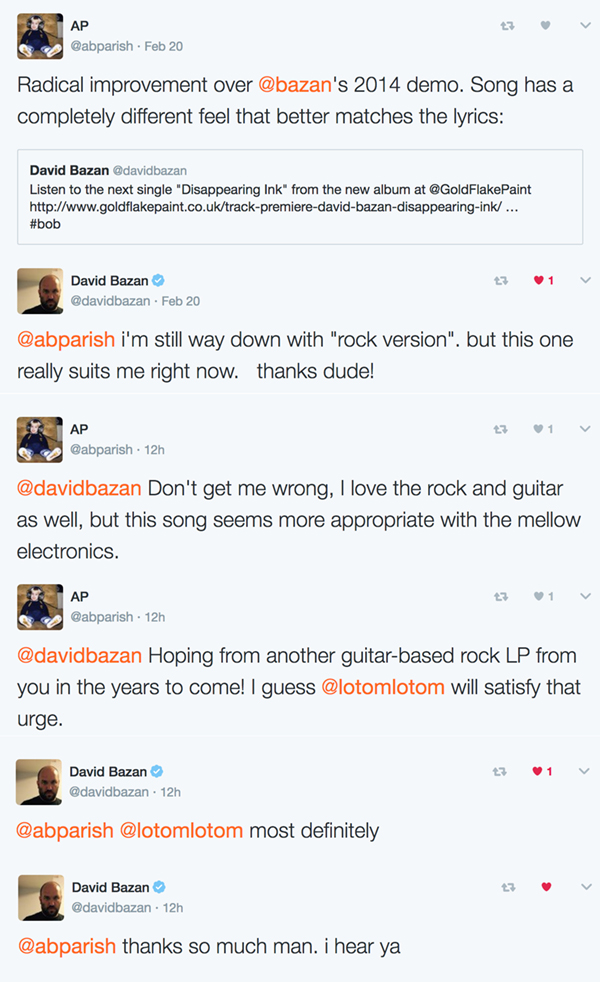This screenshot has width=600, height=982.
Task: Click red heart on "thanks so much man" tweet
Action: (545, 887)
